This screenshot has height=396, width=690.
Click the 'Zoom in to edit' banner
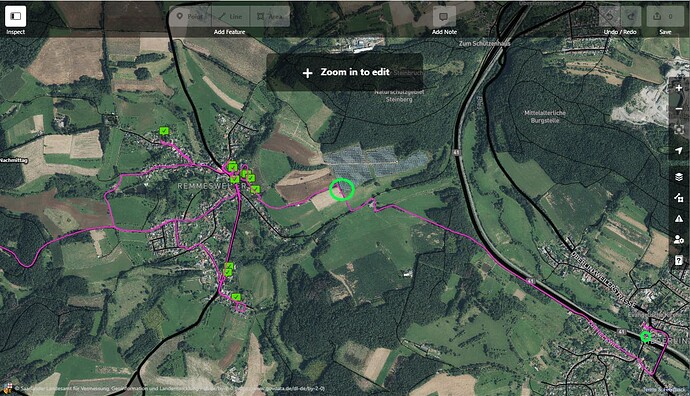[345, 72]
